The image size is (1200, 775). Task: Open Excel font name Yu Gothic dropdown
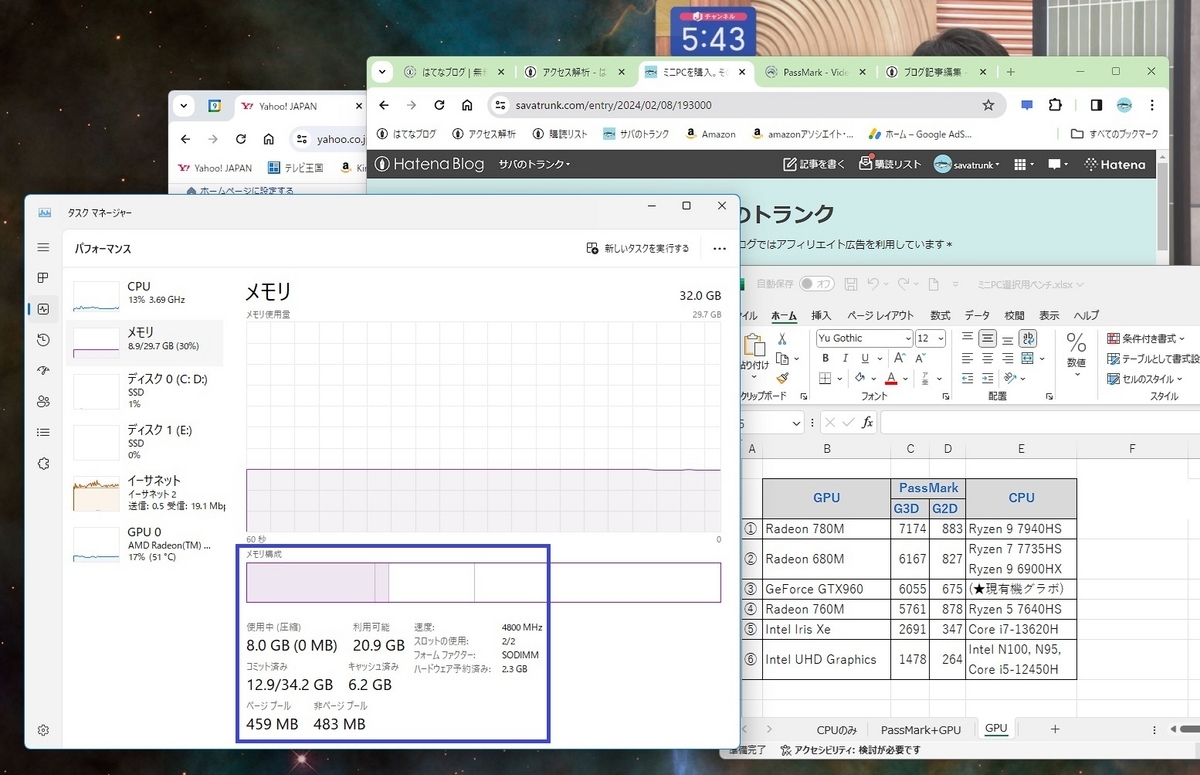[x=907, y=339]
